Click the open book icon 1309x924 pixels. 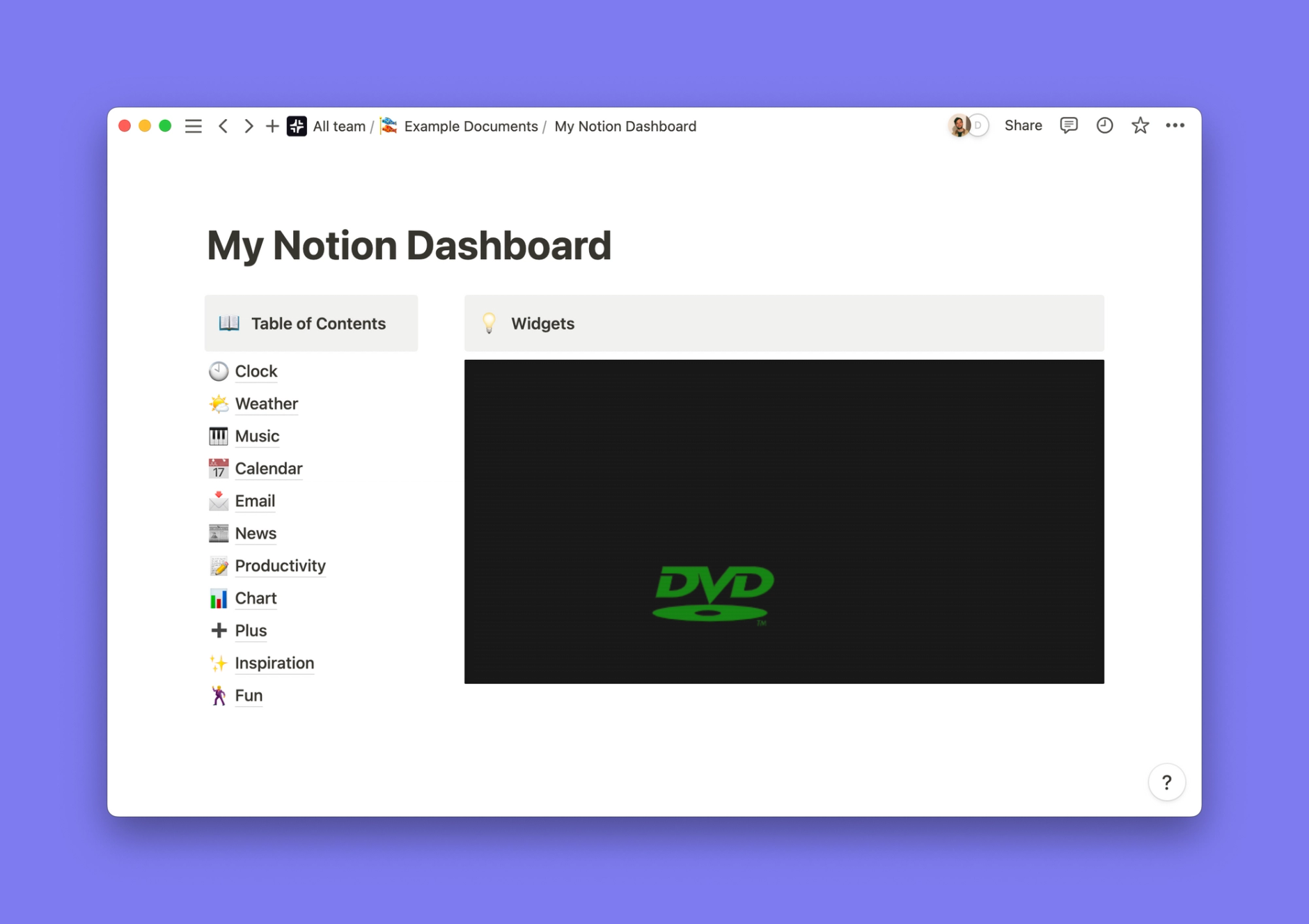(x=229, y=323)
